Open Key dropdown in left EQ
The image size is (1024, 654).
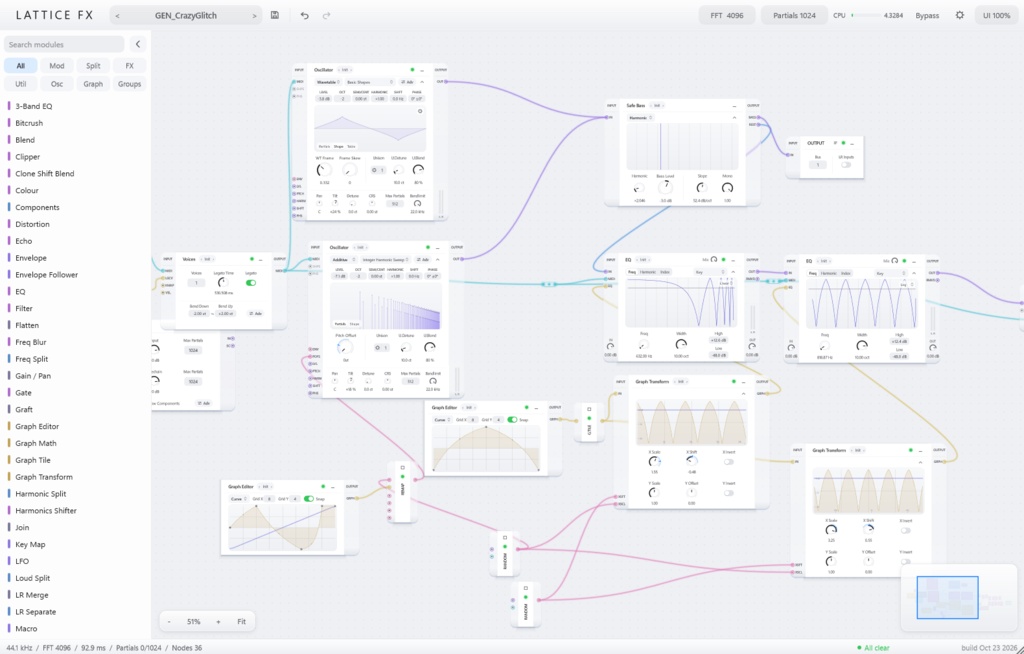tap(710, 272)
